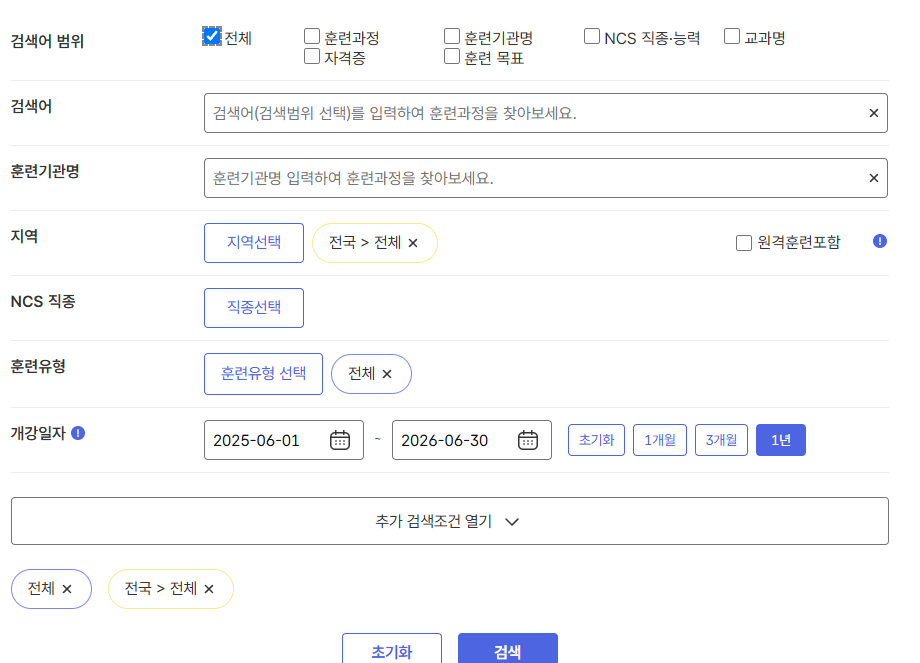
Task: Tick the 교과명 checkbox
Action: pos(732,36)
